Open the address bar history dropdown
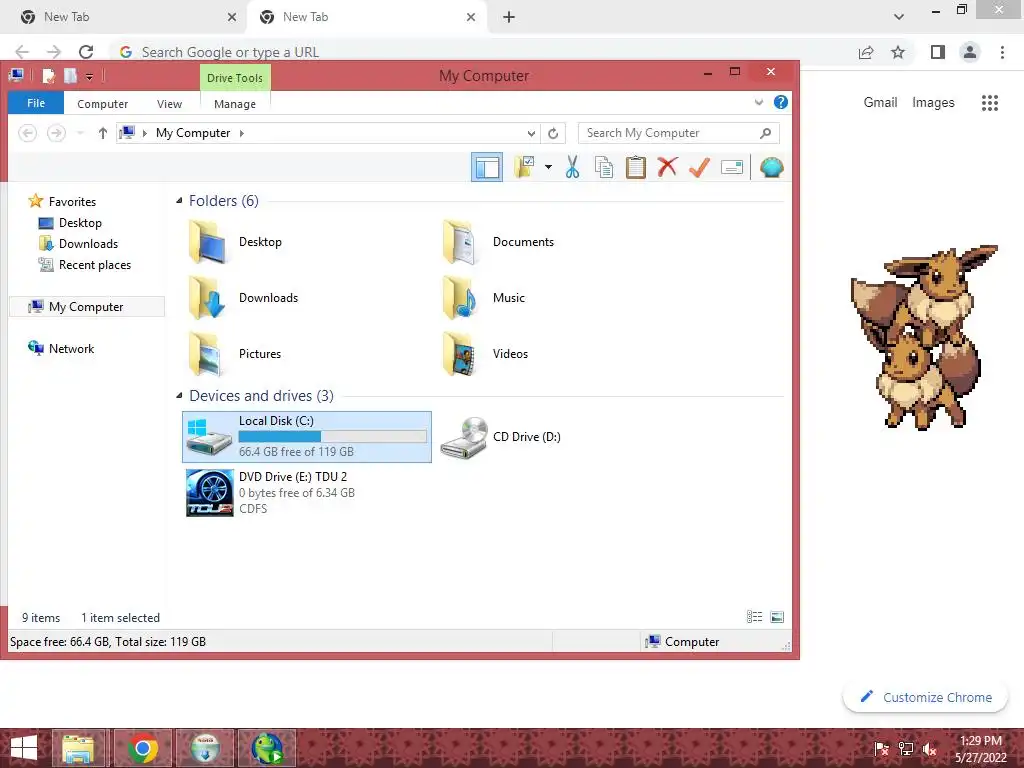This screenshot has height=768, width=1024. click(531, 133)
